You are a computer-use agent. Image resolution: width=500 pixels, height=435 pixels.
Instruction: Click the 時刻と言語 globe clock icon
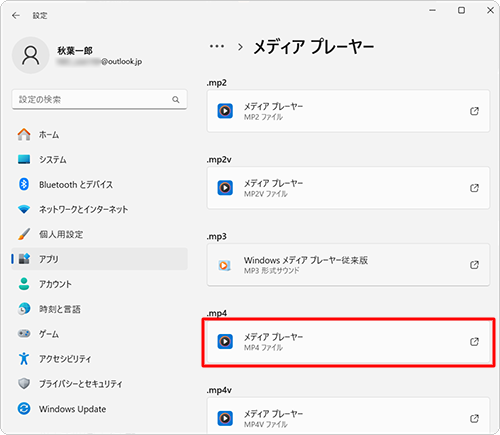[x=24, y=309]
